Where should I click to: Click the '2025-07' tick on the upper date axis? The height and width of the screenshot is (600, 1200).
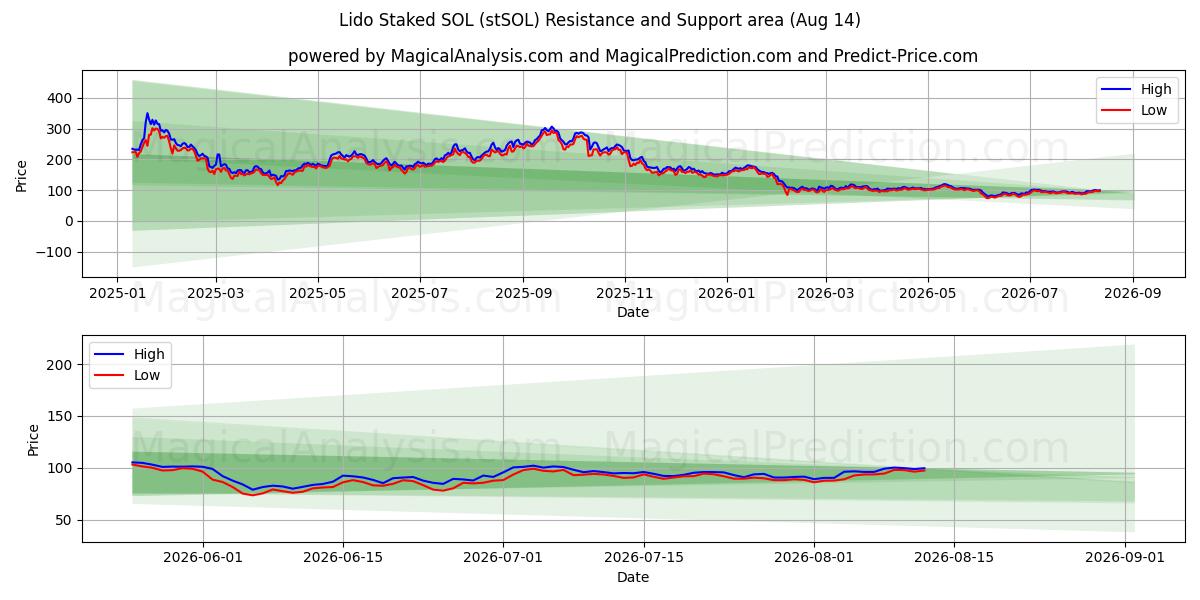tap(419, 293)
